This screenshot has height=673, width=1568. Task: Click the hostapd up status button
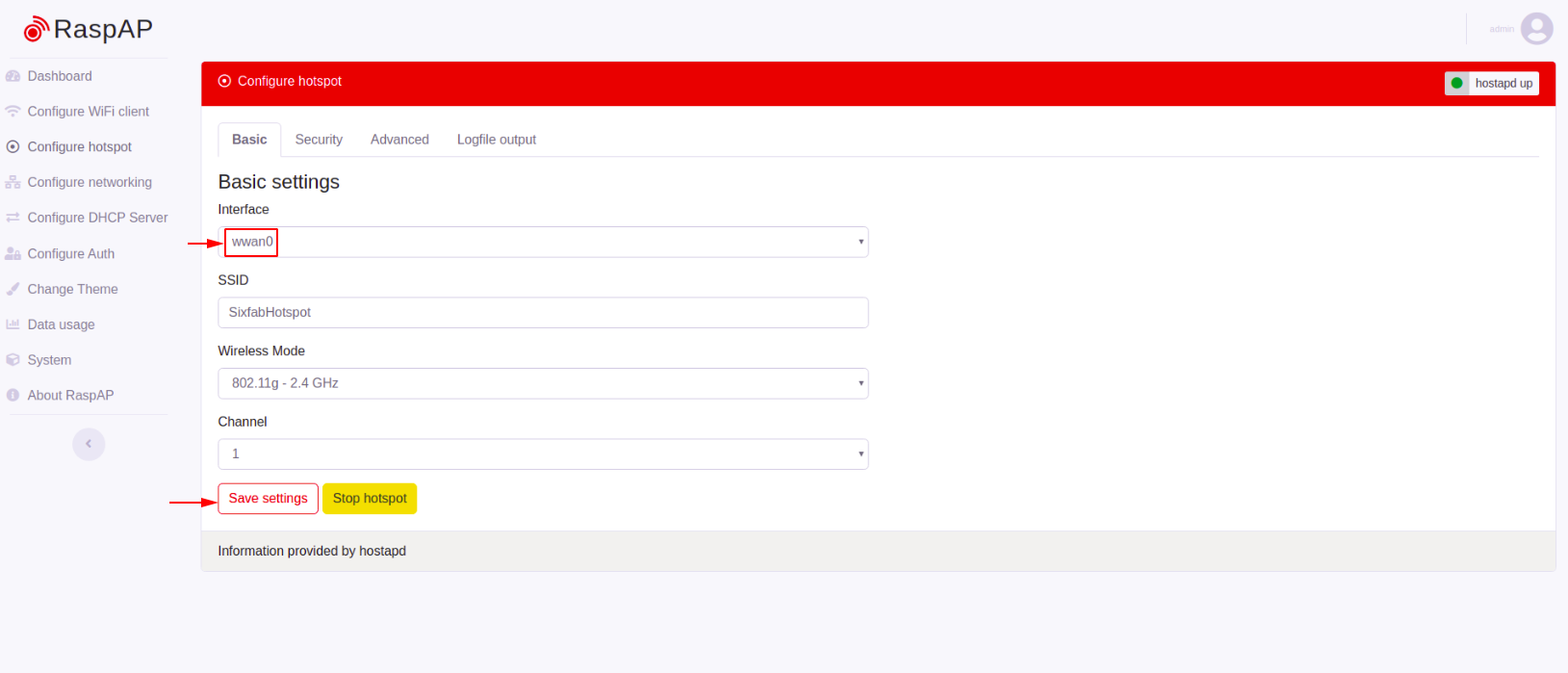tap(1491, 84)
